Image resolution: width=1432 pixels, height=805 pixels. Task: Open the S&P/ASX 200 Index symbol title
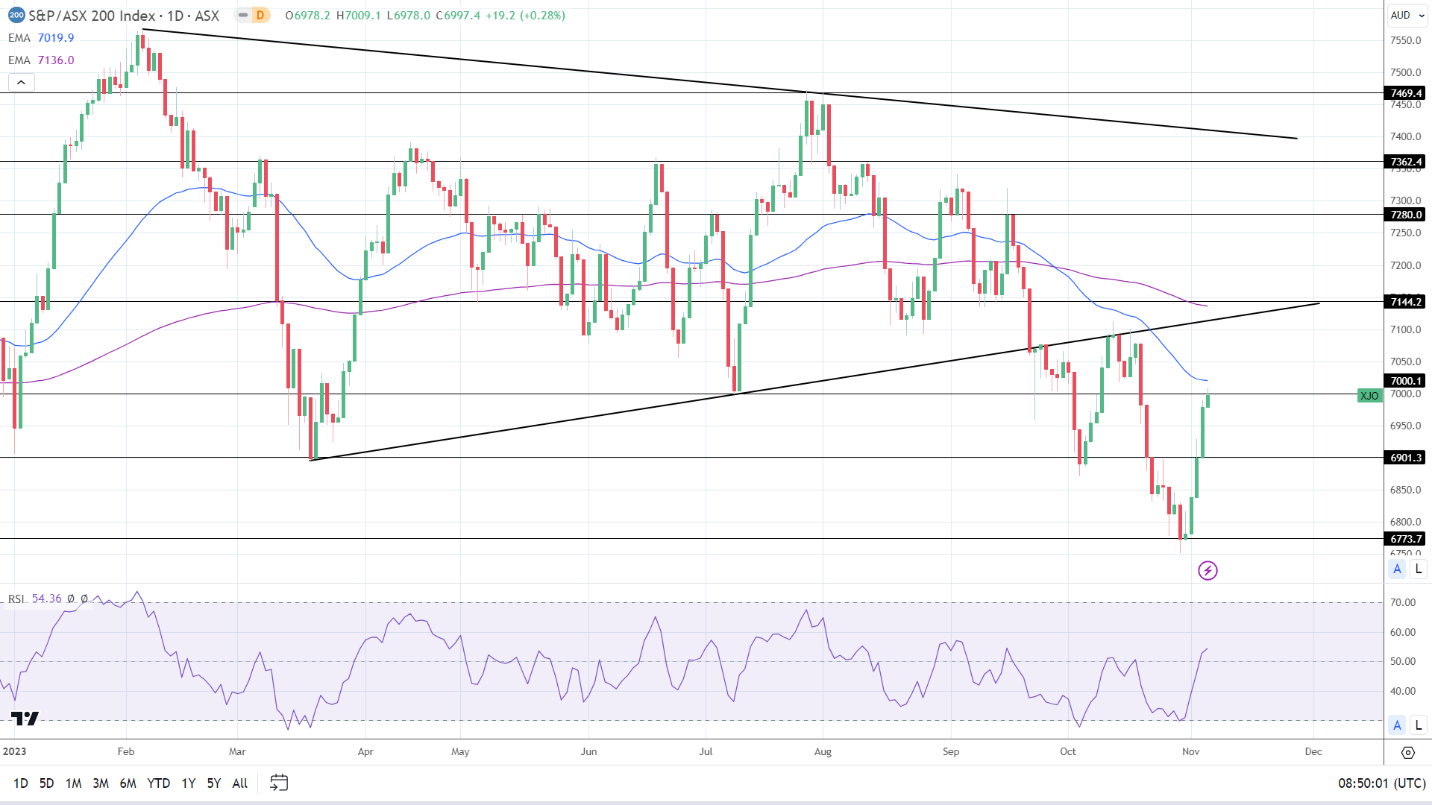[126, 15]
